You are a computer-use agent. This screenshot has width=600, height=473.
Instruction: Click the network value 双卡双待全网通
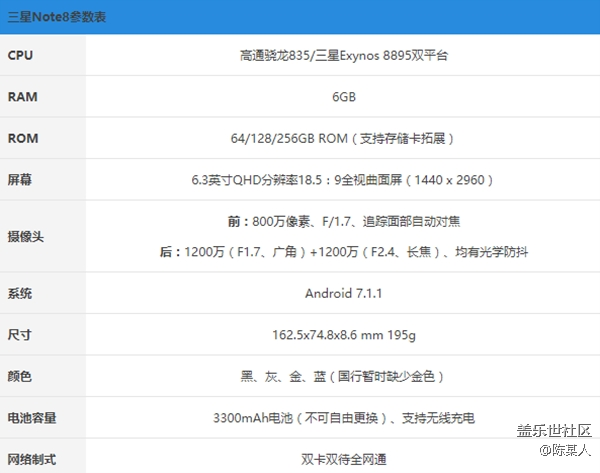[344, 459]
